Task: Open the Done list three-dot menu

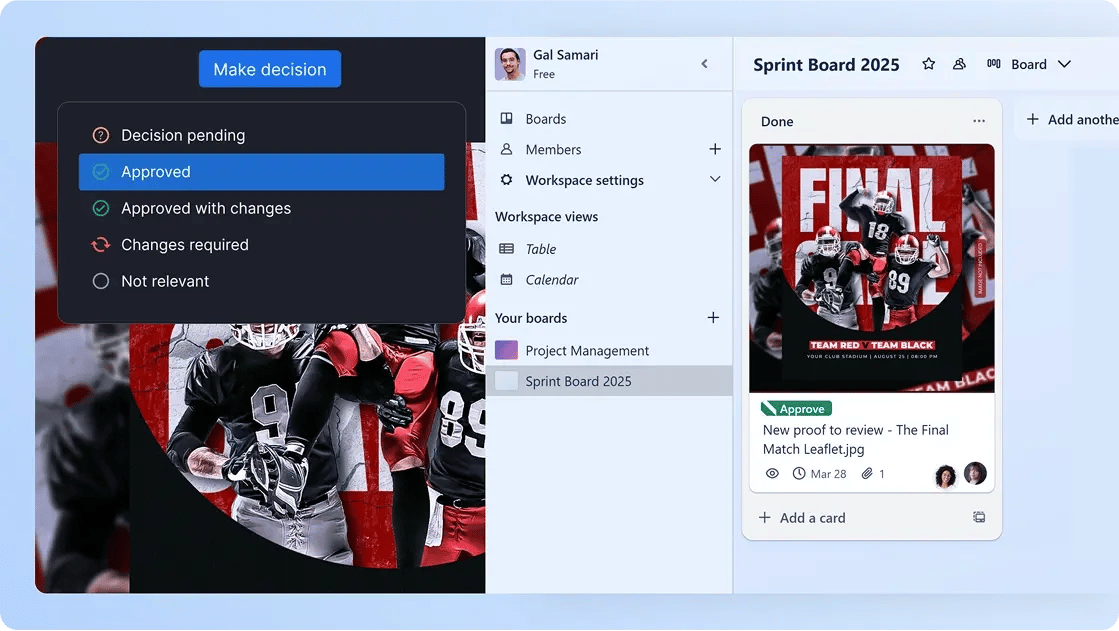Action: pos(978,121)
